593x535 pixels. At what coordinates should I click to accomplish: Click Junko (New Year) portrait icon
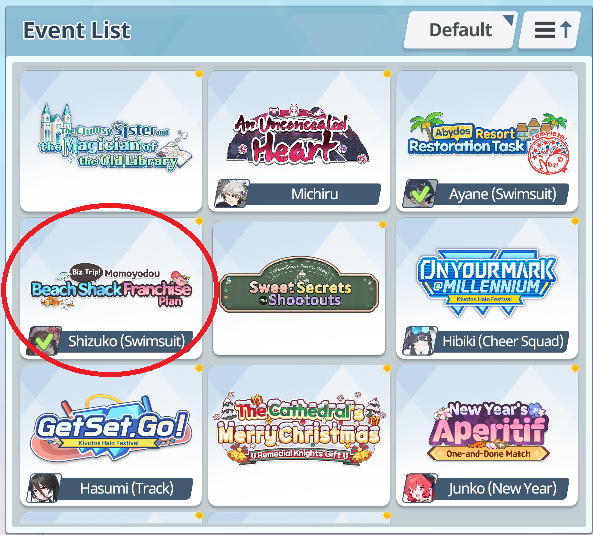(420, 488)
